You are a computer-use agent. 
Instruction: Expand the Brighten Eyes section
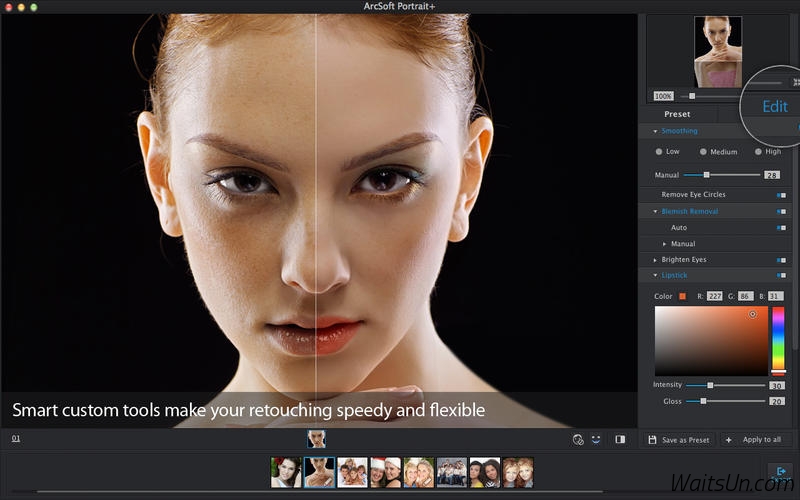(655, 260)
